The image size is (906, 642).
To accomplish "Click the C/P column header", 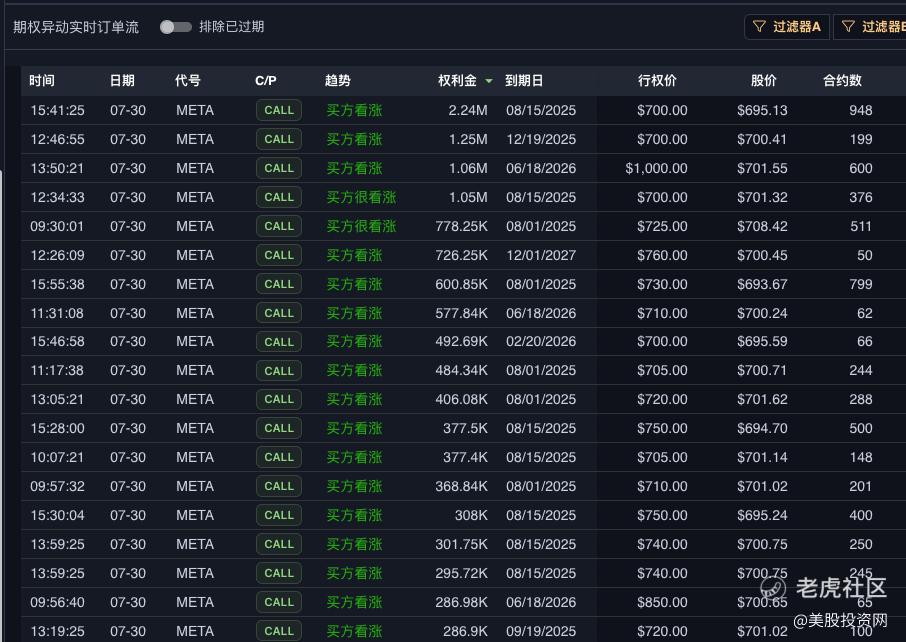I will 266,80.
